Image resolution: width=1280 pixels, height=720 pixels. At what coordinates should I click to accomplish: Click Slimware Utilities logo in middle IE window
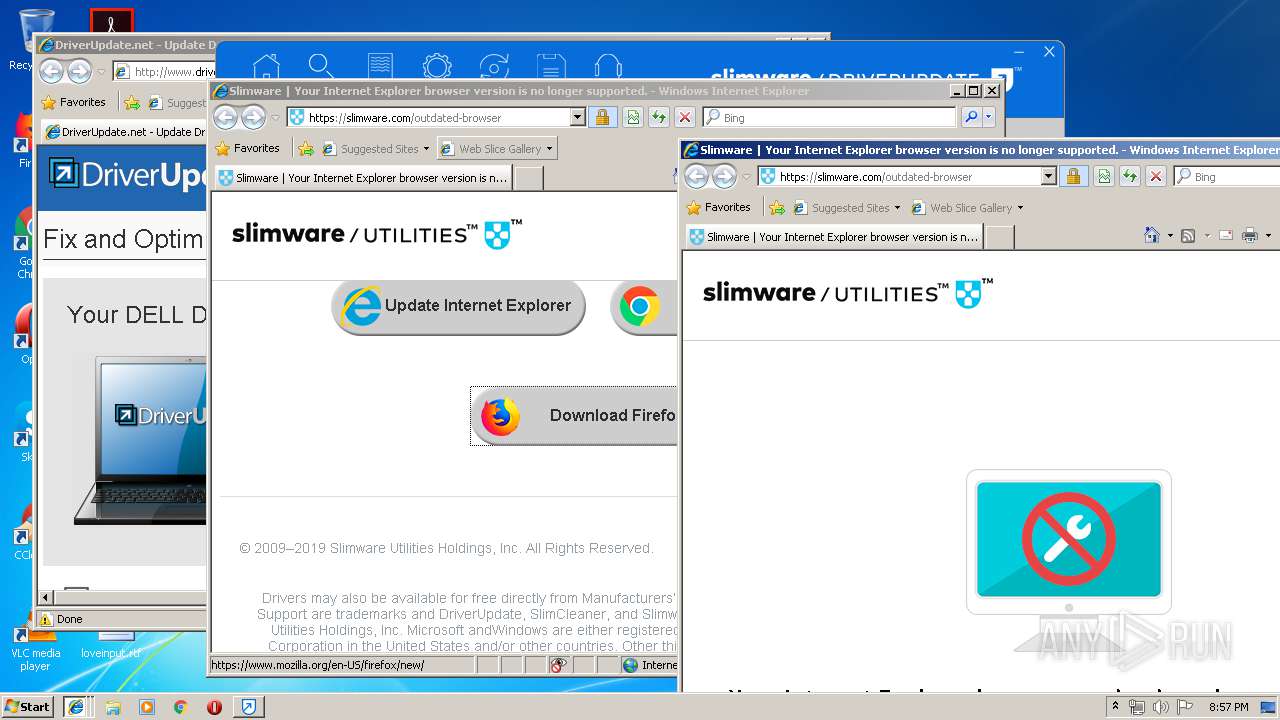click(x=376, y=234)
